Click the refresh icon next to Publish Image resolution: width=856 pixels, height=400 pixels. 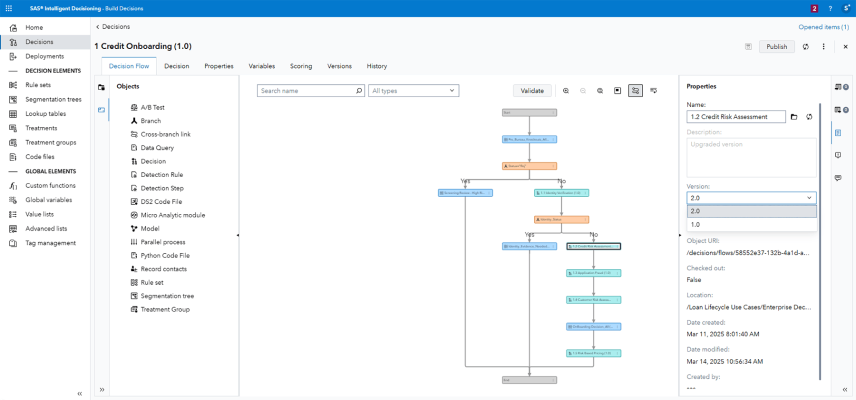click(806, 47)
